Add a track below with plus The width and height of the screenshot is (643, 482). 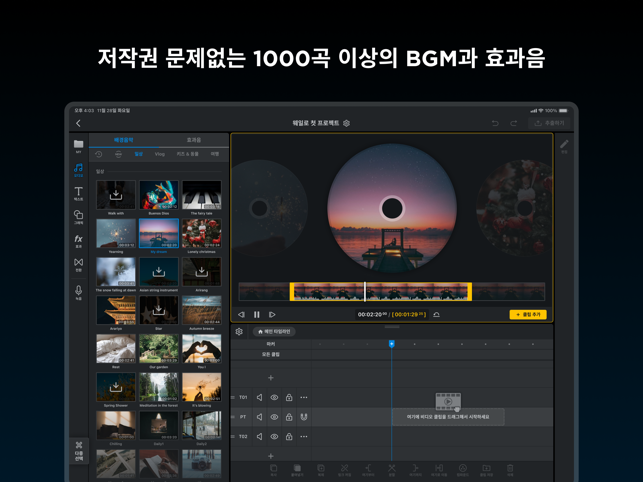271,456
